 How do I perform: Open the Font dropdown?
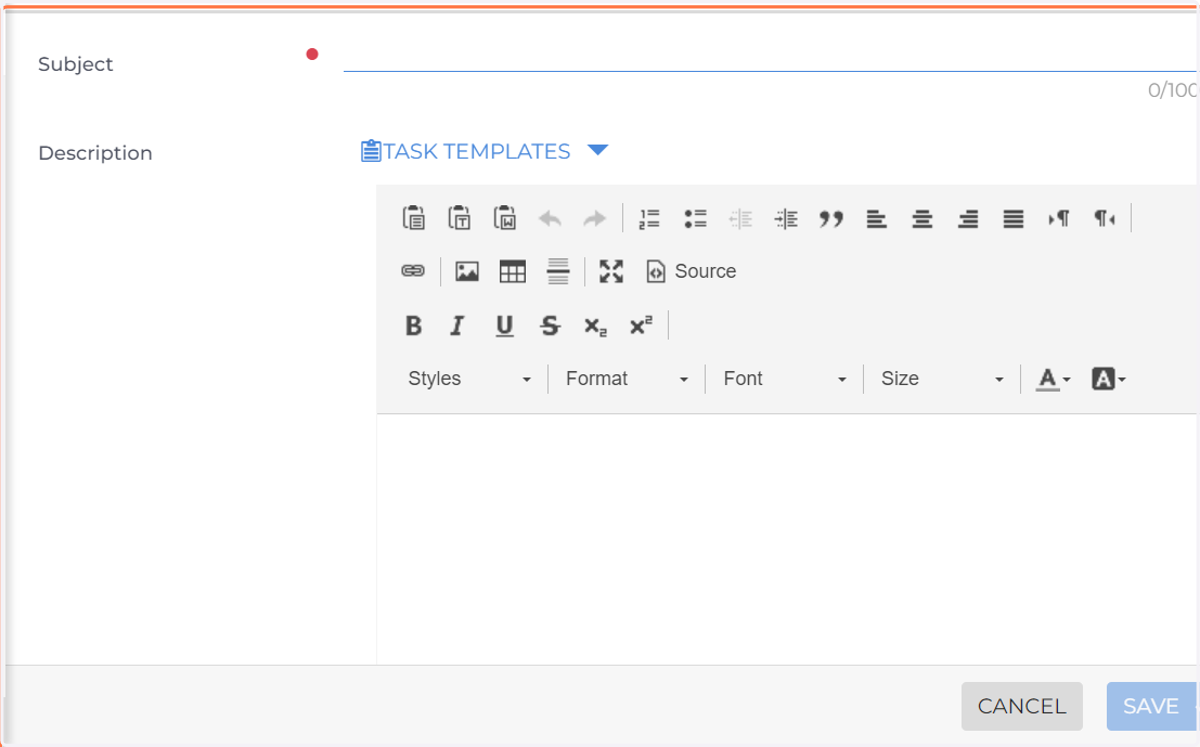[x=785, y=379]
